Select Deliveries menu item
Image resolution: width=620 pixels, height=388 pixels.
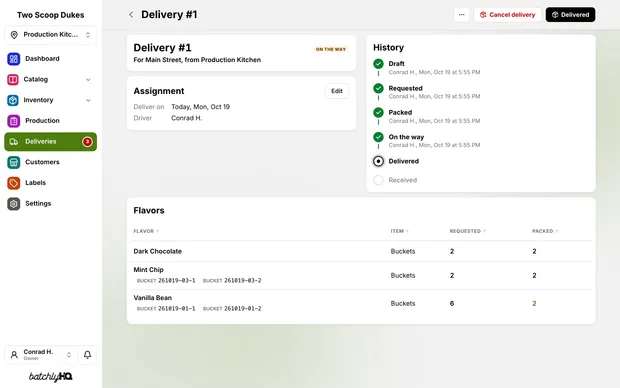pos(51,142)
